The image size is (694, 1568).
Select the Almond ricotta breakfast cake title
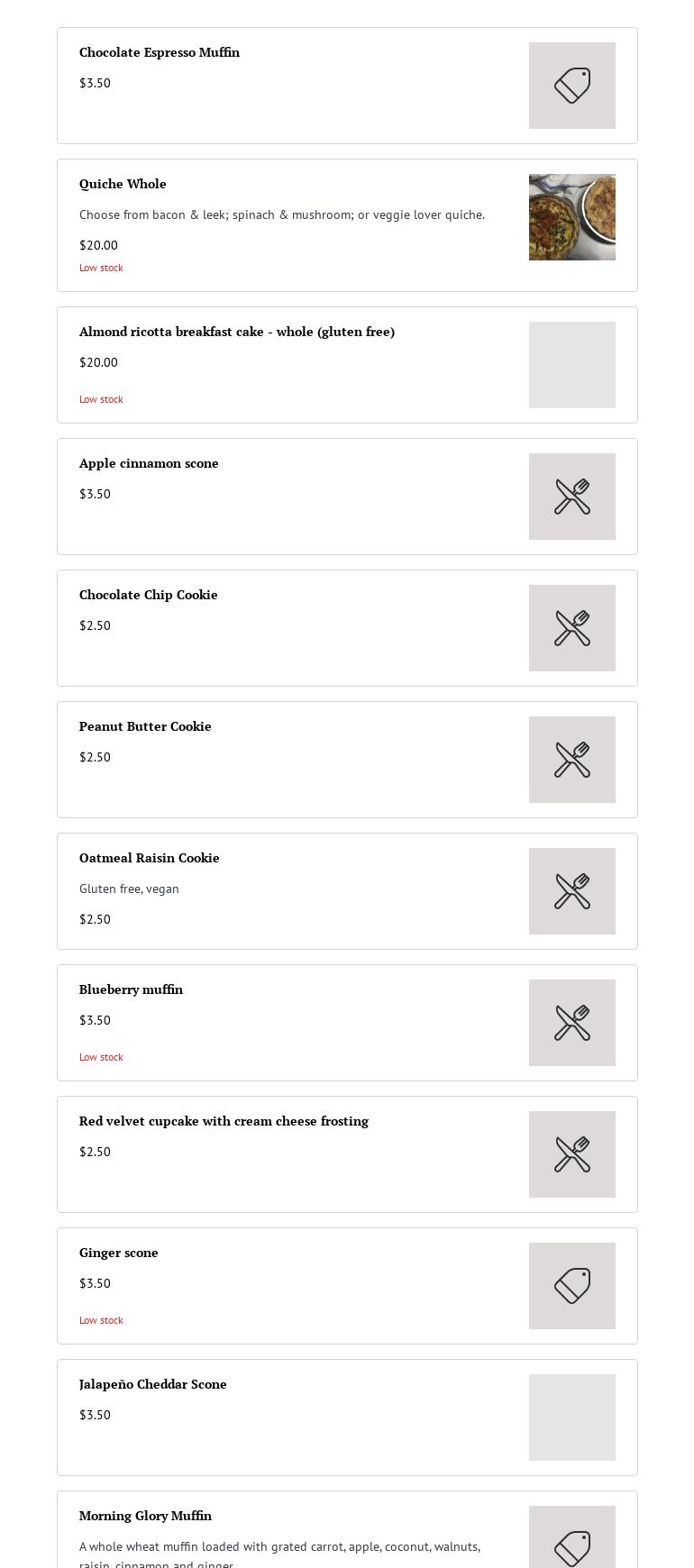pos(237,332)
